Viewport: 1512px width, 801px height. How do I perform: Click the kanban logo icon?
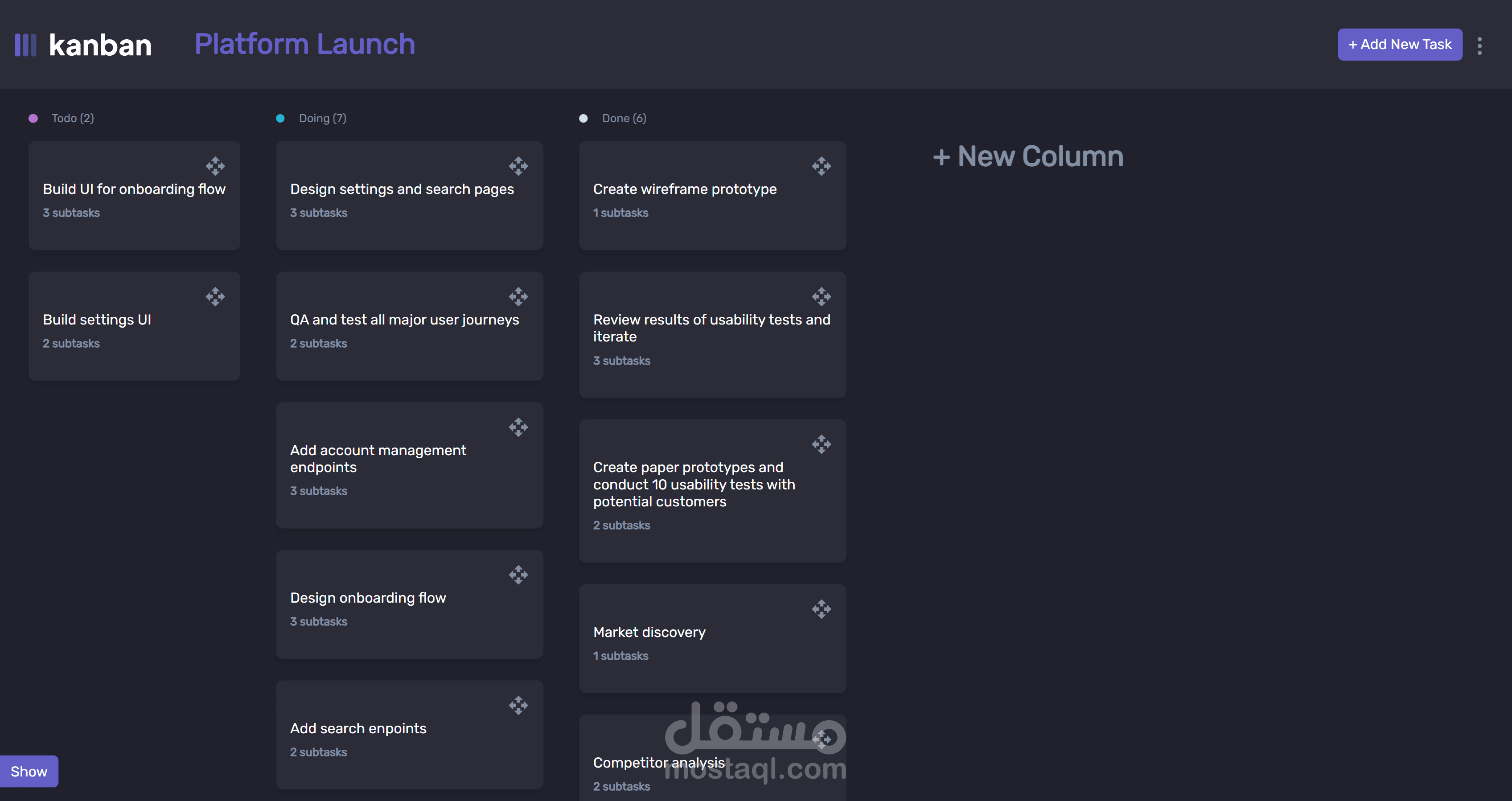tap(25, 45)
